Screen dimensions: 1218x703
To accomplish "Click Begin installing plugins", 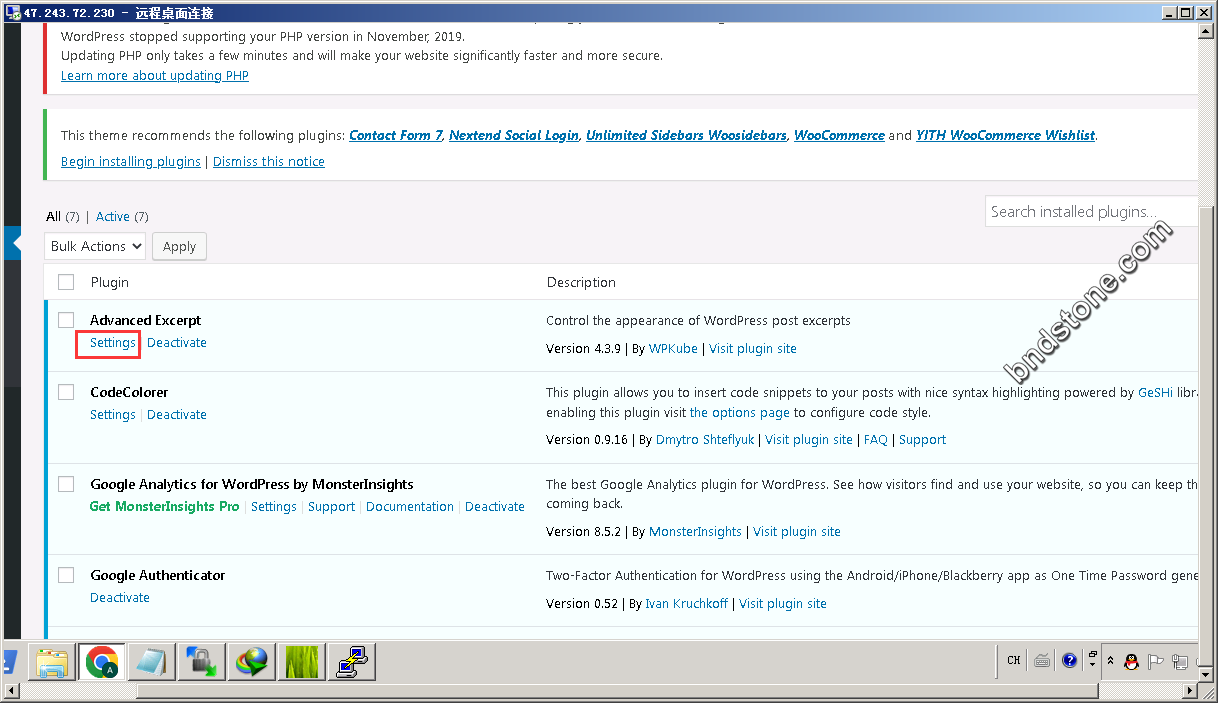I will click(x=131, y=161).
